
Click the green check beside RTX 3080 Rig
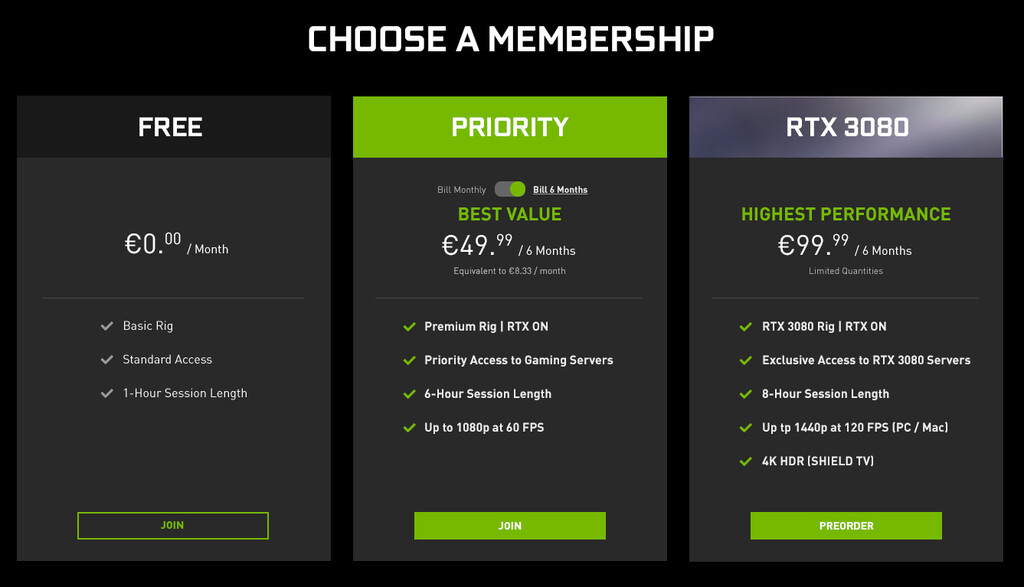[x=744, y=326]
